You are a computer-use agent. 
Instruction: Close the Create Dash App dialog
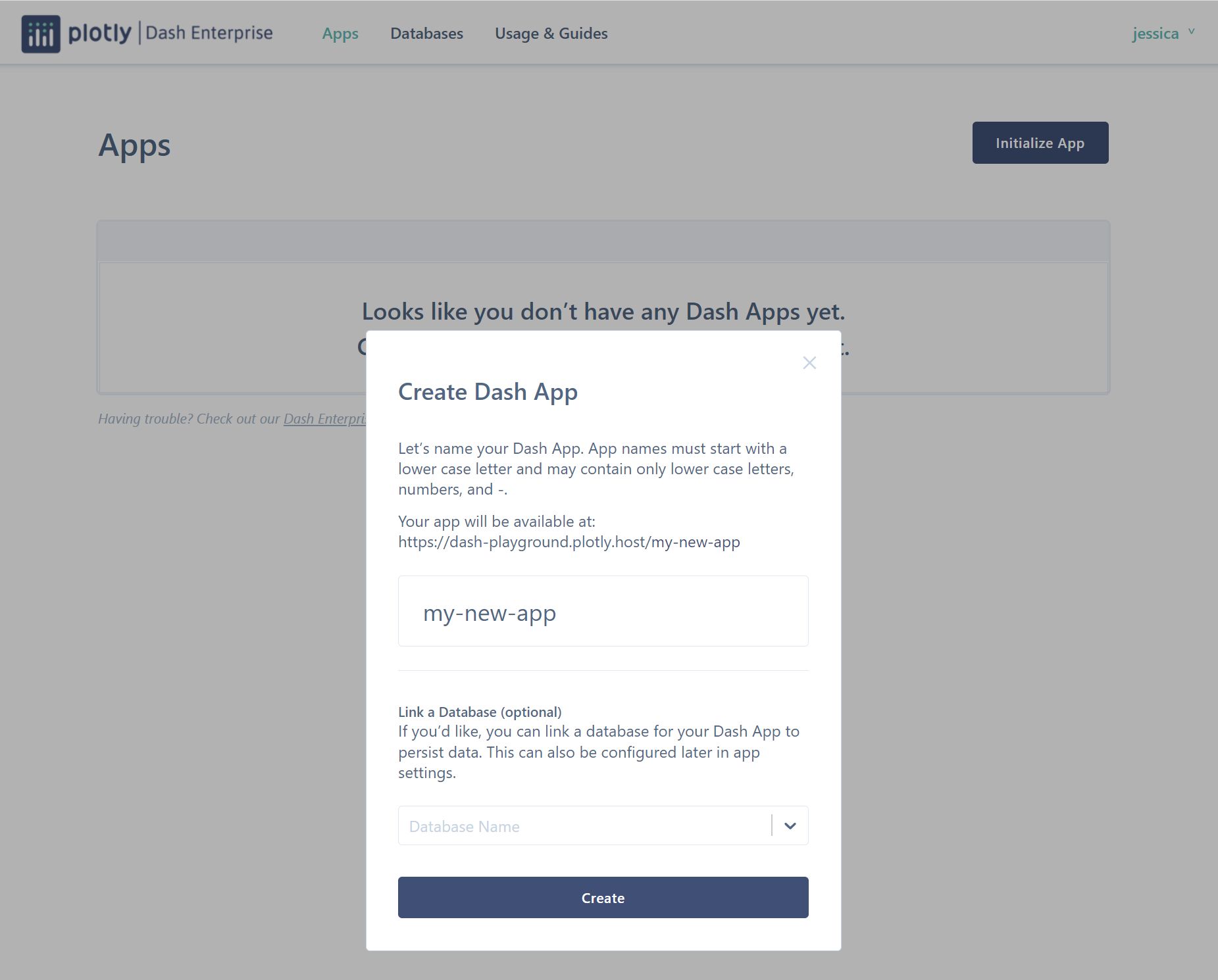(x=809, y=363)
